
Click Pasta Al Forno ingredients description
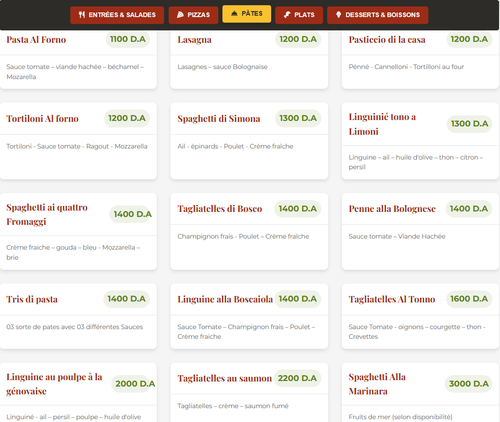point(75,72)
